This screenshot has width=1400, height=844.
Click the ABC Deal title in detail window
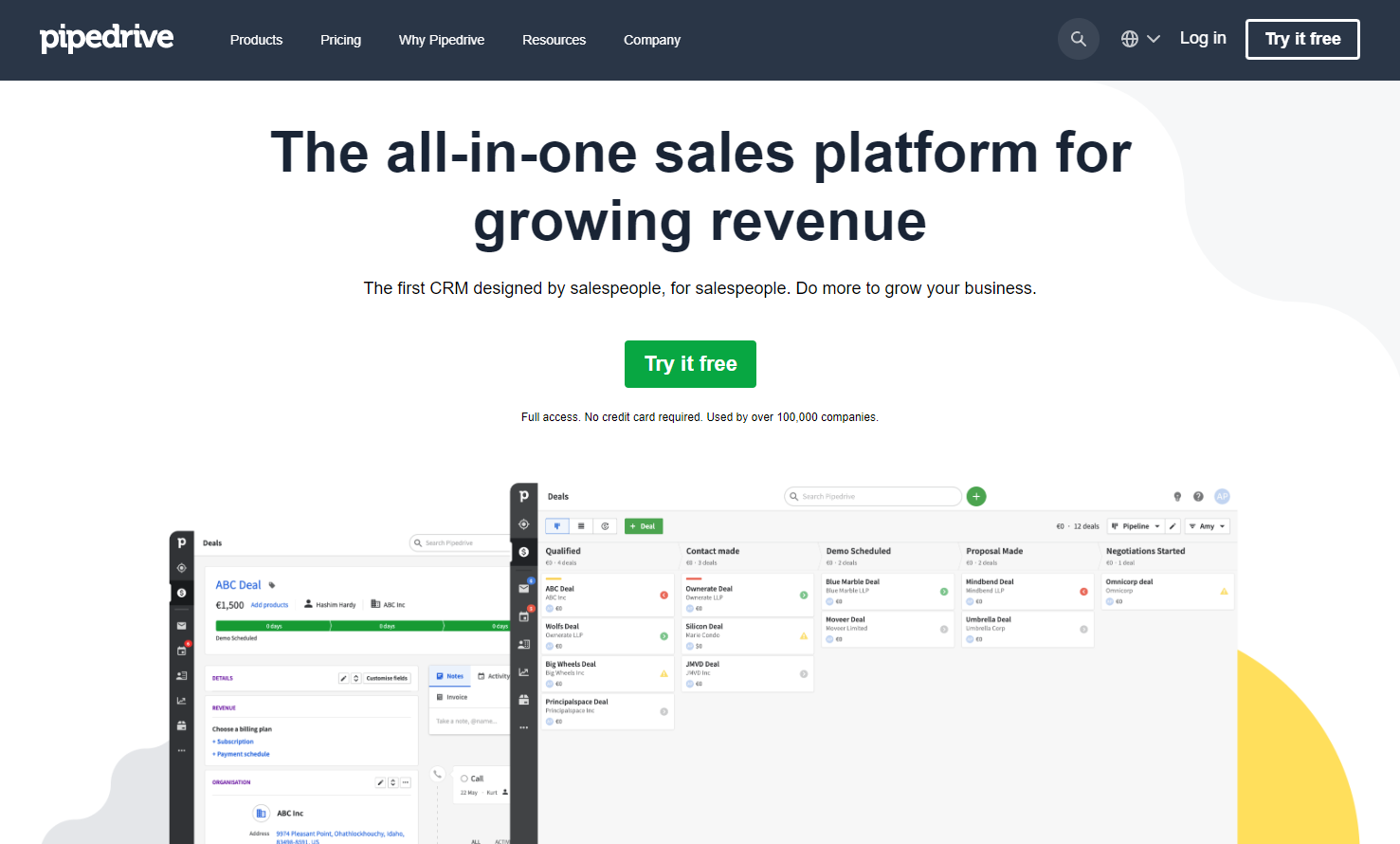pos(238,585)
